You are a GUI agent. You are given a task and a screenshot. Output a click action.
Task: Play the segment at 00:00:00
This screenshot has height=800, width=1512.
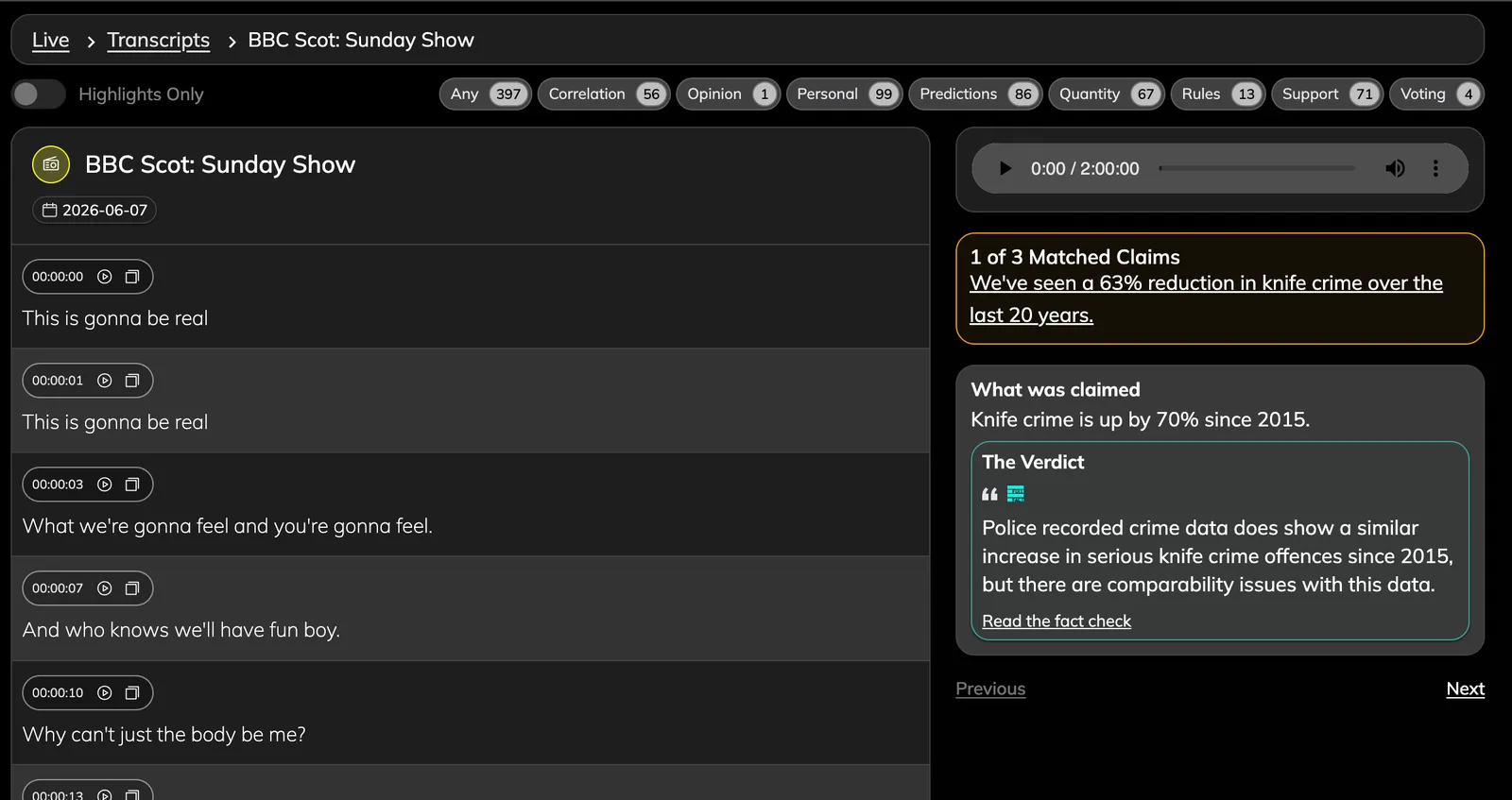tap(105, 277)
